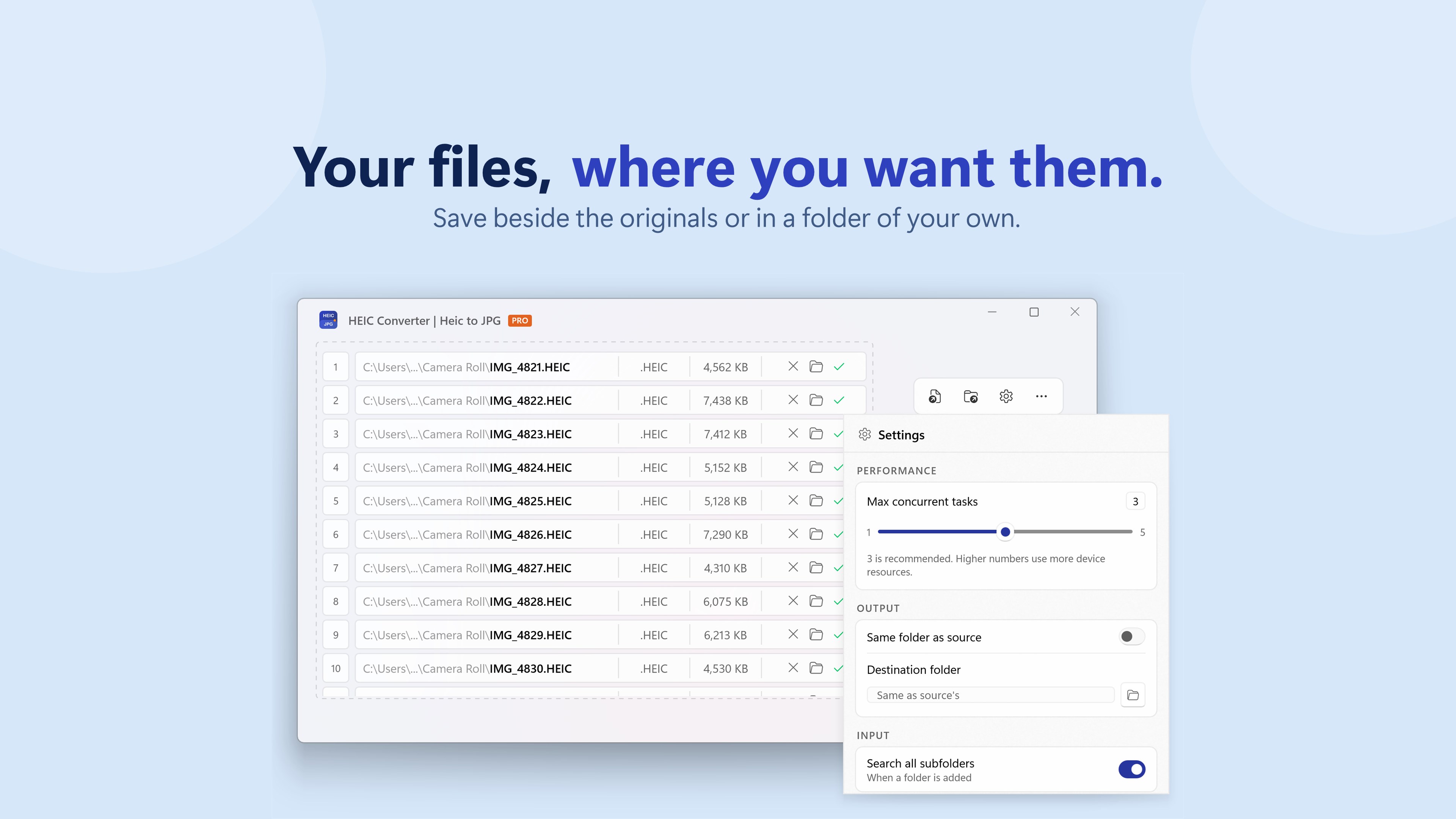This screenshot has width=1456, height=819.
Task: Click the 4,310 KB size cell
Action: (x=725, y=568)
